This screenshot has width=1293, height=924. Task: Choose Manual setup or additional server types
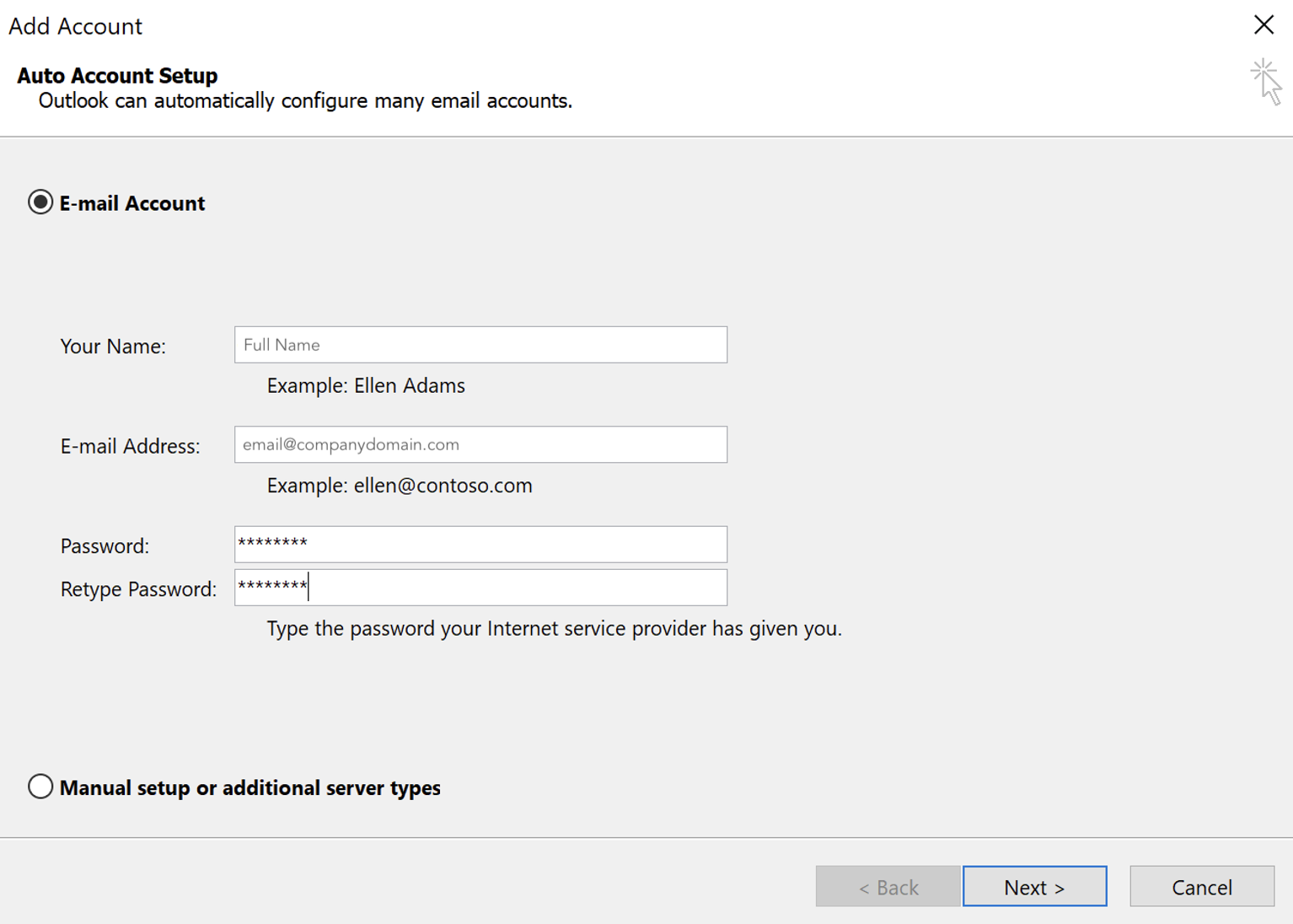(x=40, y=787)
